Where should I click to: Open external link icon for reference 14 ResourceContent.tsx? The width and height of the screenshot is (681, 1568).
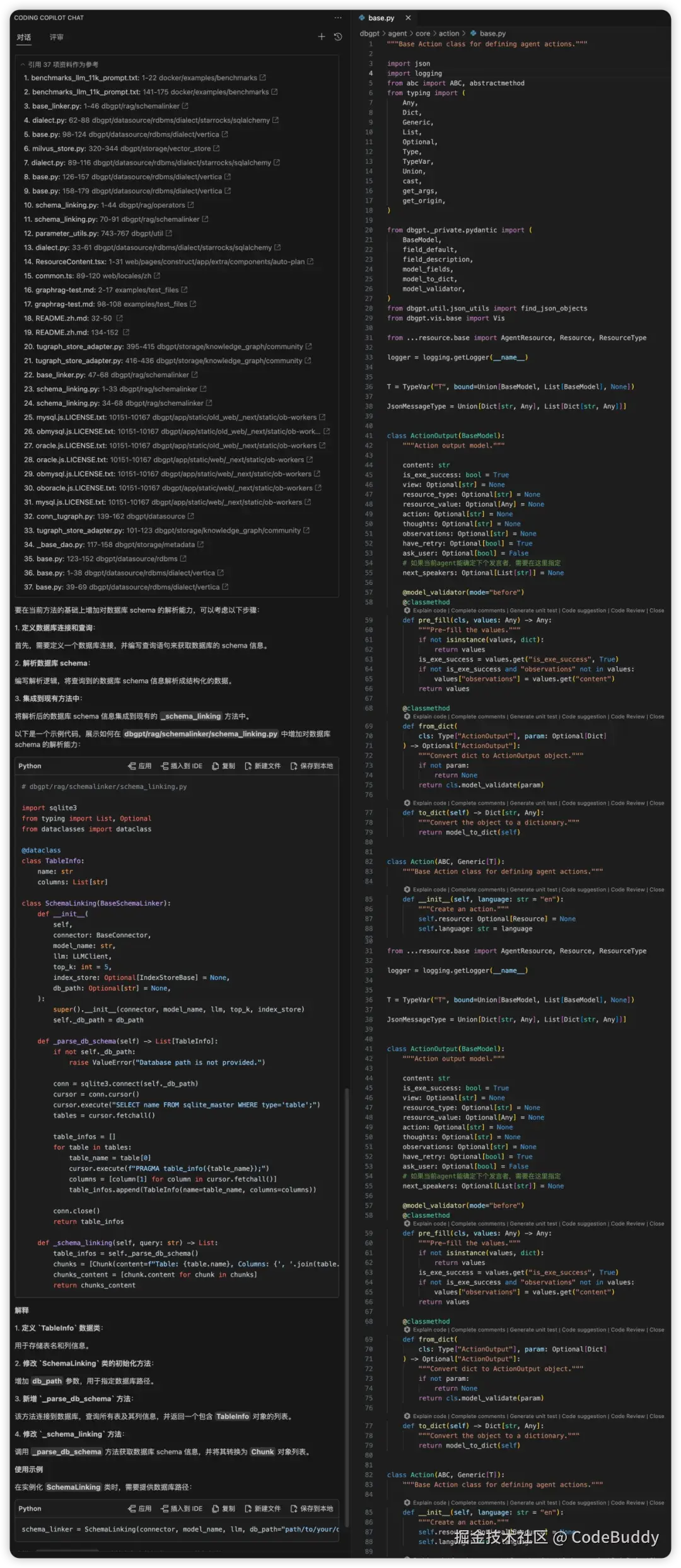(x=310, y=262)
